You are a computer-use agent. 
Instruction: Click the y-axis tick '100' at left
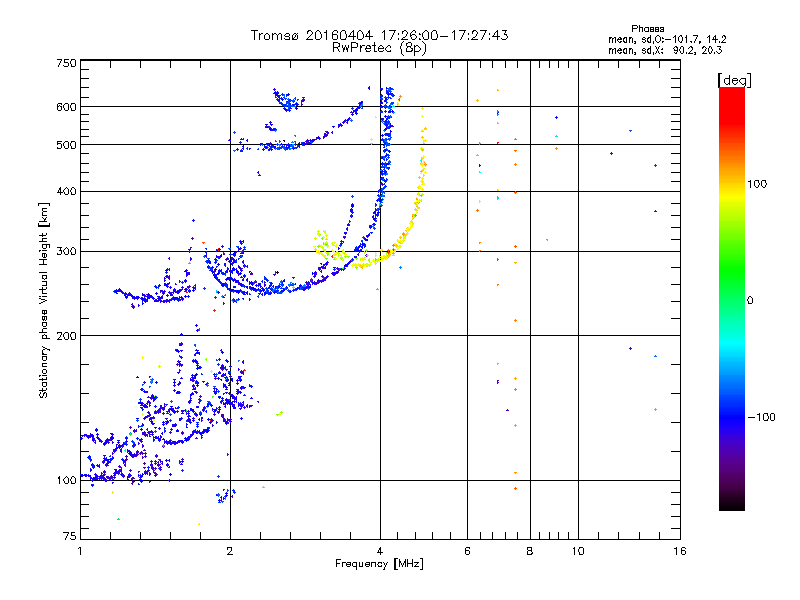[x=66, y=480]
